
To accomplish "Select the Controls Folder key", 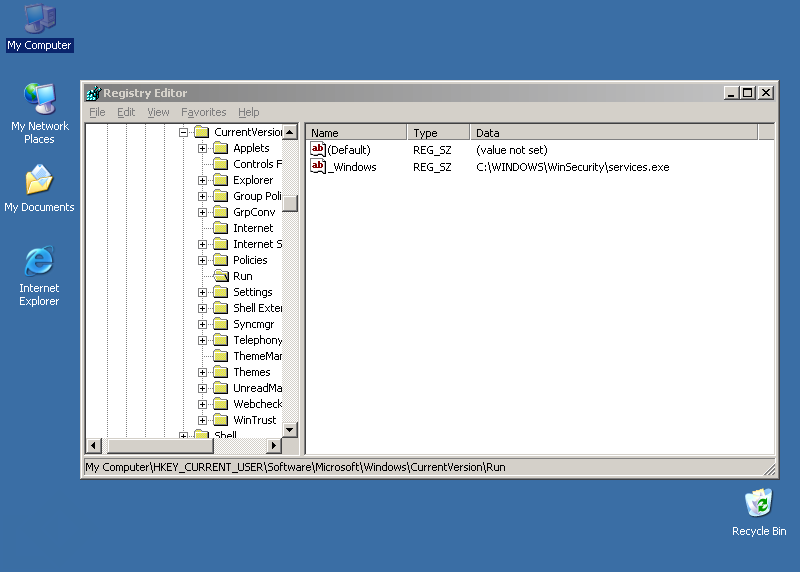I will click(x=257, y=164).
